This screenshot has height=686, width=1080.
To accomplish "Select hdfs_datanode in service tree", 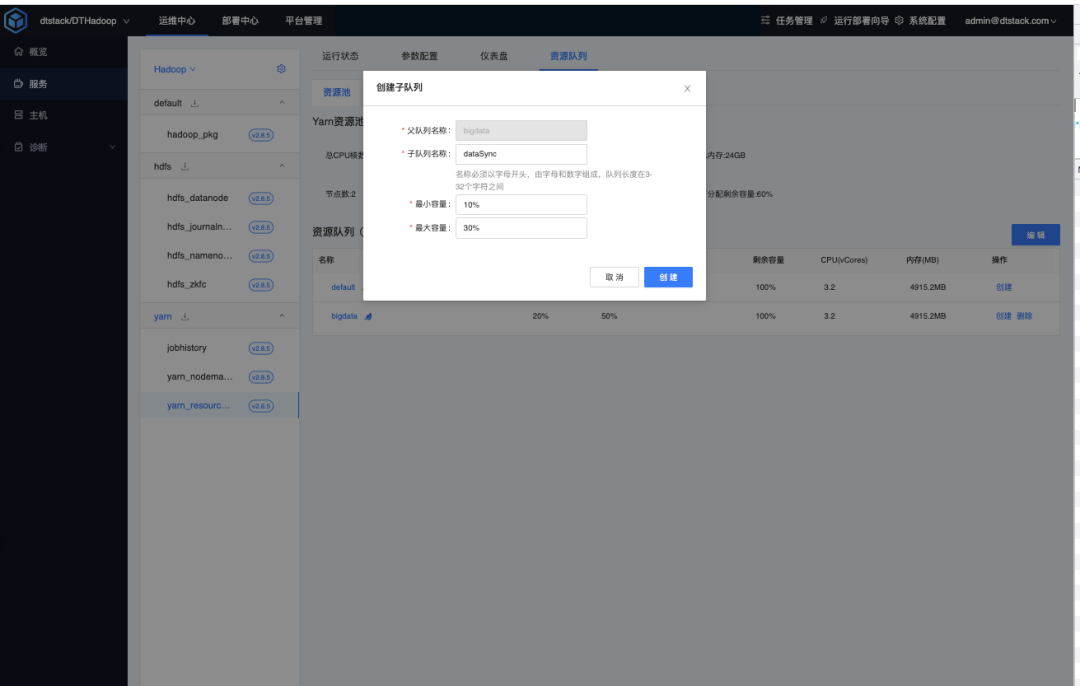I will 198,198.
